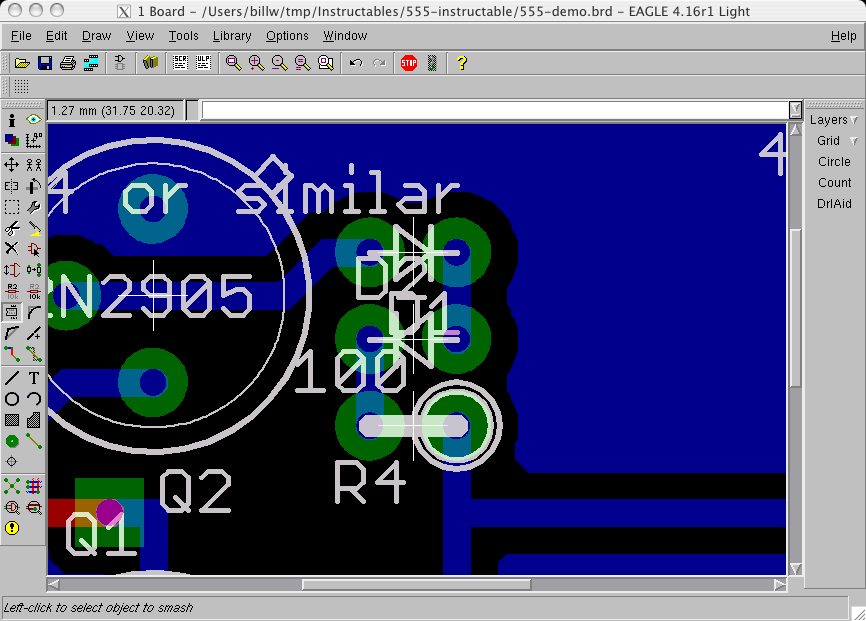Select the Rotate tool
Screen dimensions: 866x621
[34, 186]
